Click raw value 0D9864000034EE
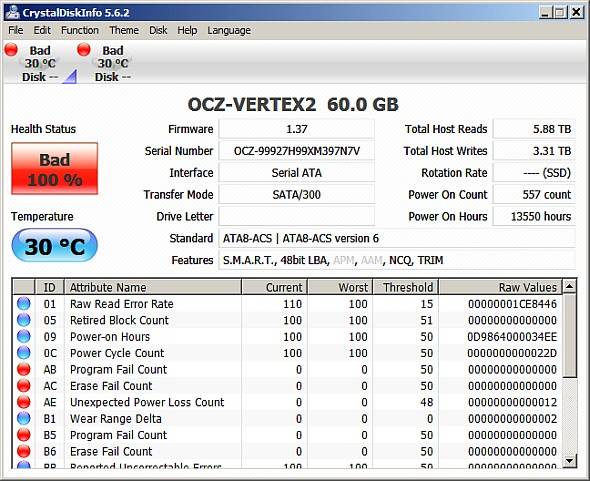590x481 pixels. 512,336
